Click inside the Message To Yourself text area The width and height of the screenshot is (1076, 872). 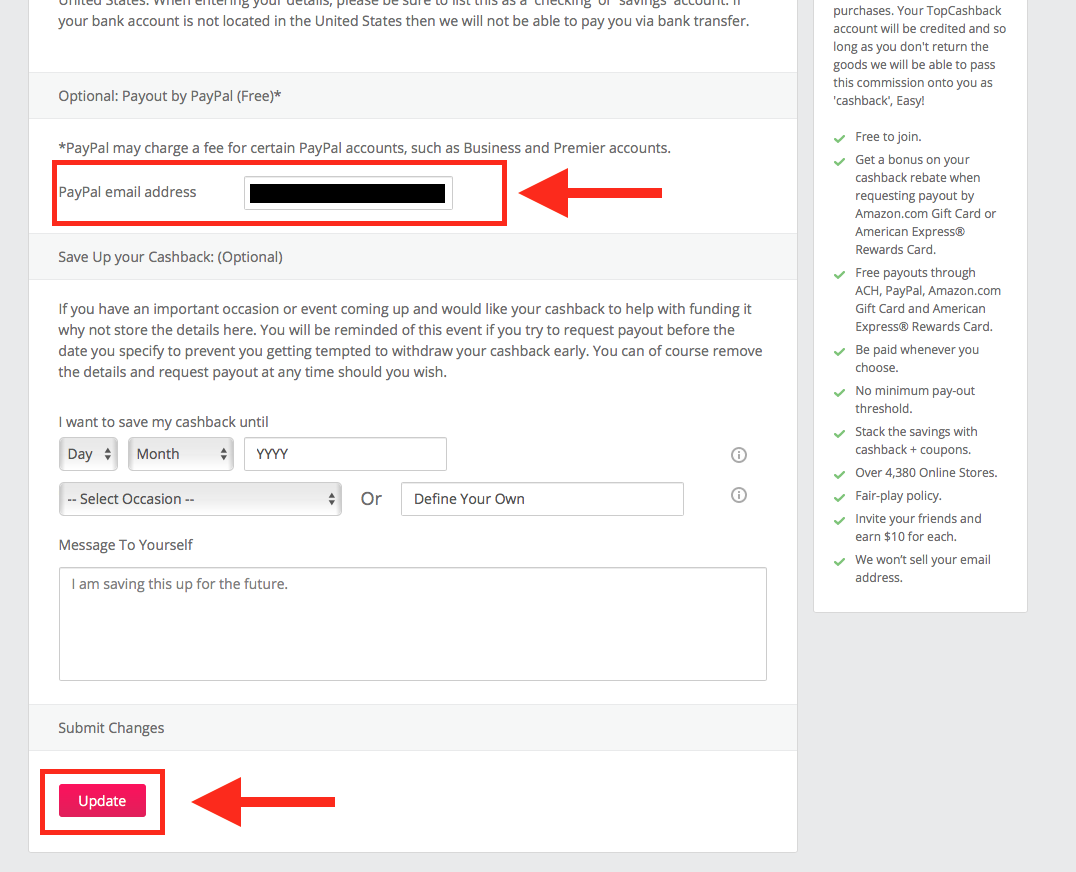coord(412,624)
